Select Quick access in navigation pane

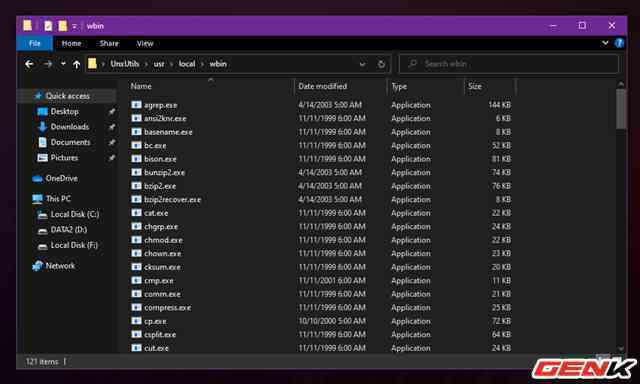pyautogui.click(x=68, y=96)
